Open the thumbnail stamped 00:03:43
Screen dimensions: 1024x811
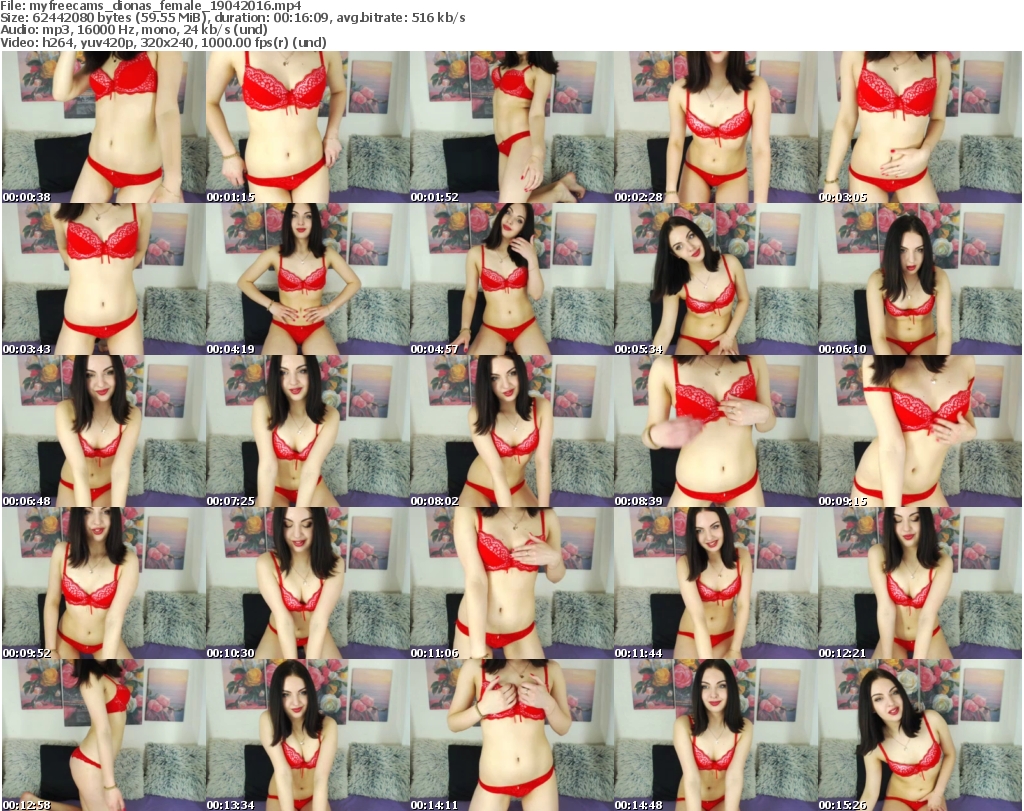click(x=104, y=279)
